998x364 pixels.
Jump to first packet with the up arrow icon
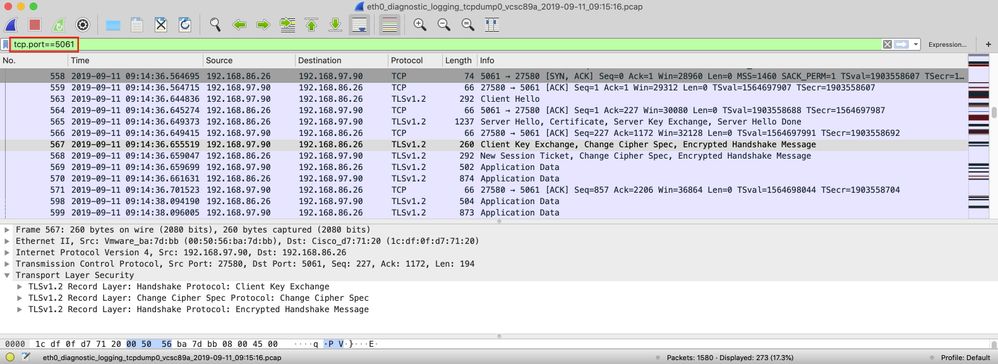pyautogui.click(x=311, y=25)
